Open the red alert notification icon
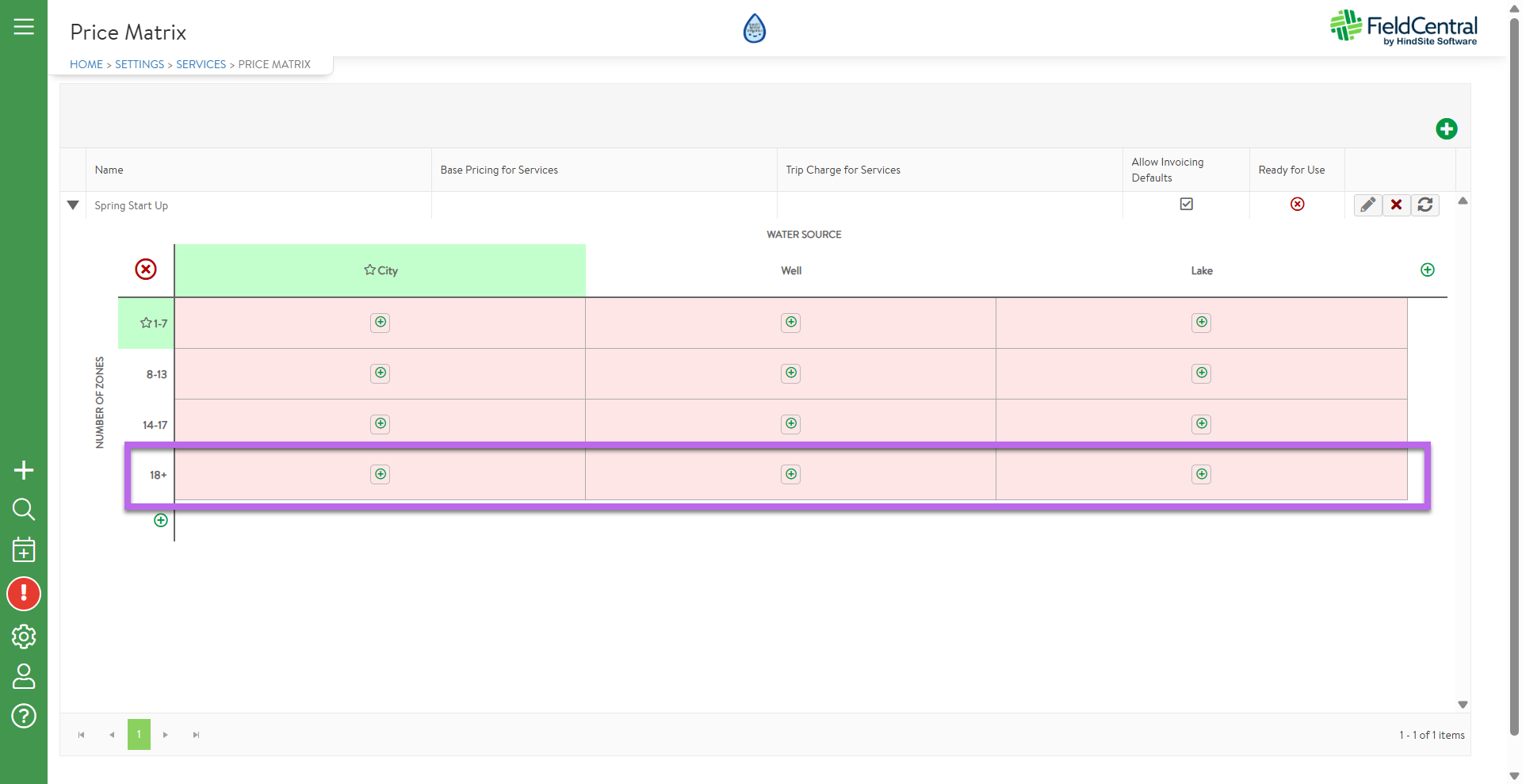Viewport: 1522px width, 784px height. pyautogui.click(x=24, y=594)
